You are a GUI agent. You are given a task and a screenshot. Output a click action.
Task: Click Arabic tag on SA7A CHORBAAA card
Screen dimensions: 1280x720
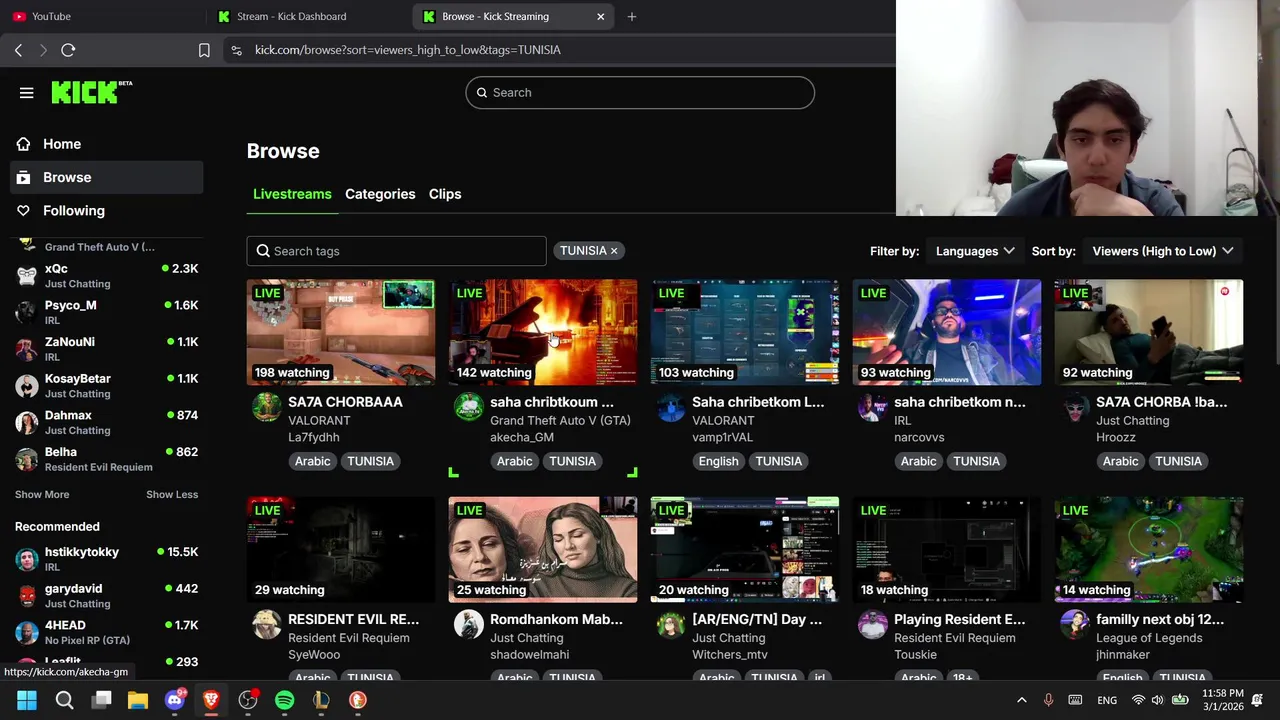[312, 461]
